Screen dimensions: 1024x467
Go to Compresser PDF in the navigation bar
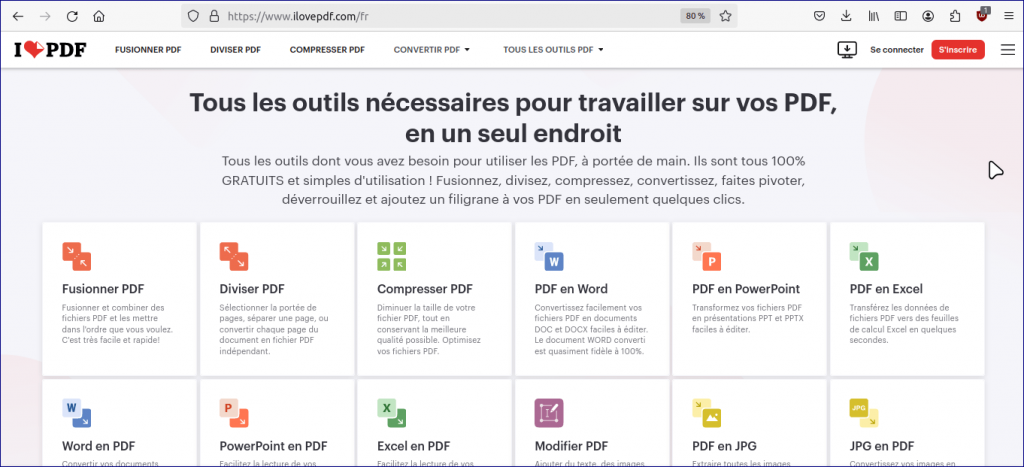327,49
